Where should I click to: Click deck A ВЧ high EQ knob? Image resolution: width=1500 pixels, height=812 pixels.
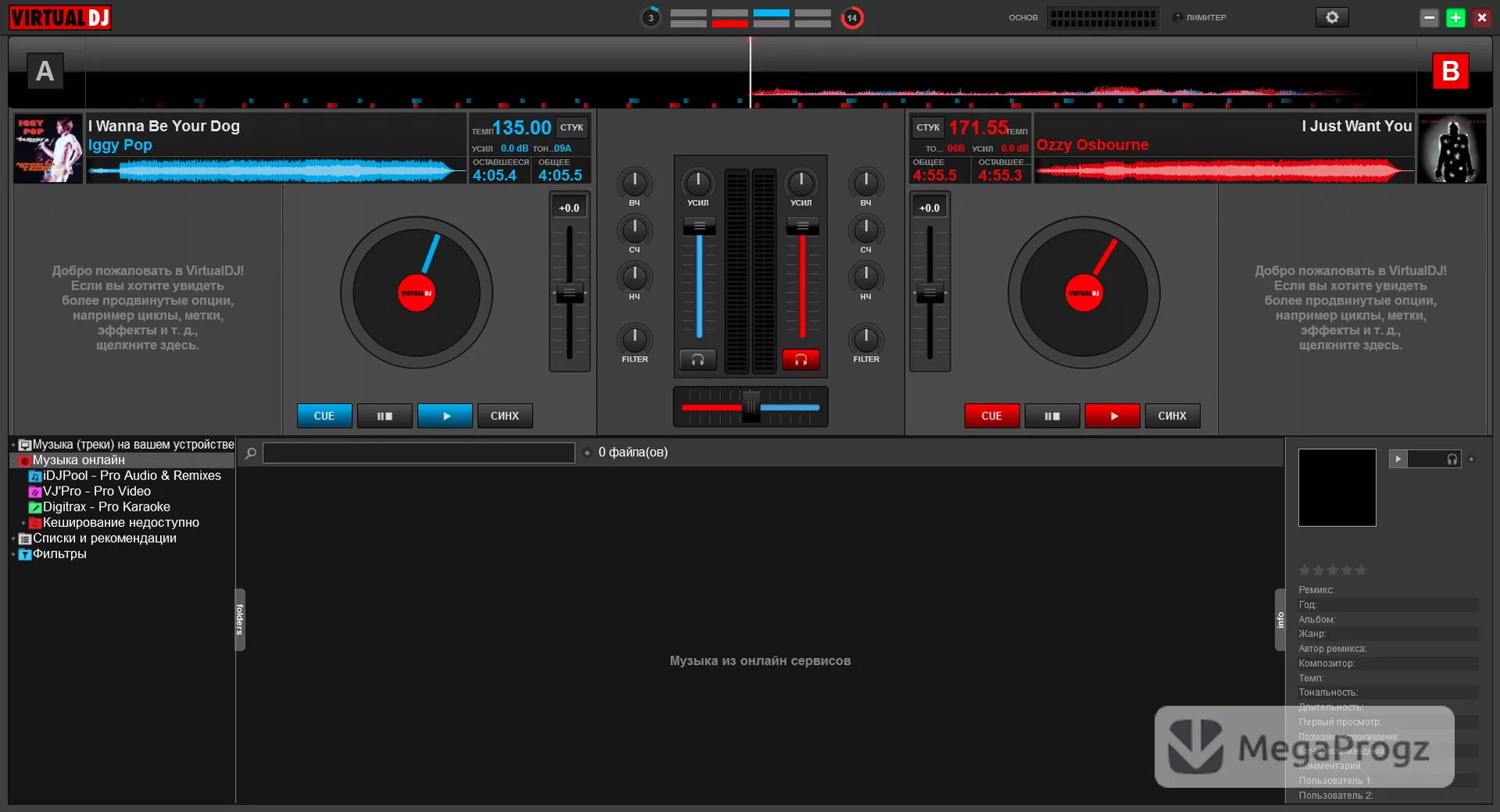[634, 183]
